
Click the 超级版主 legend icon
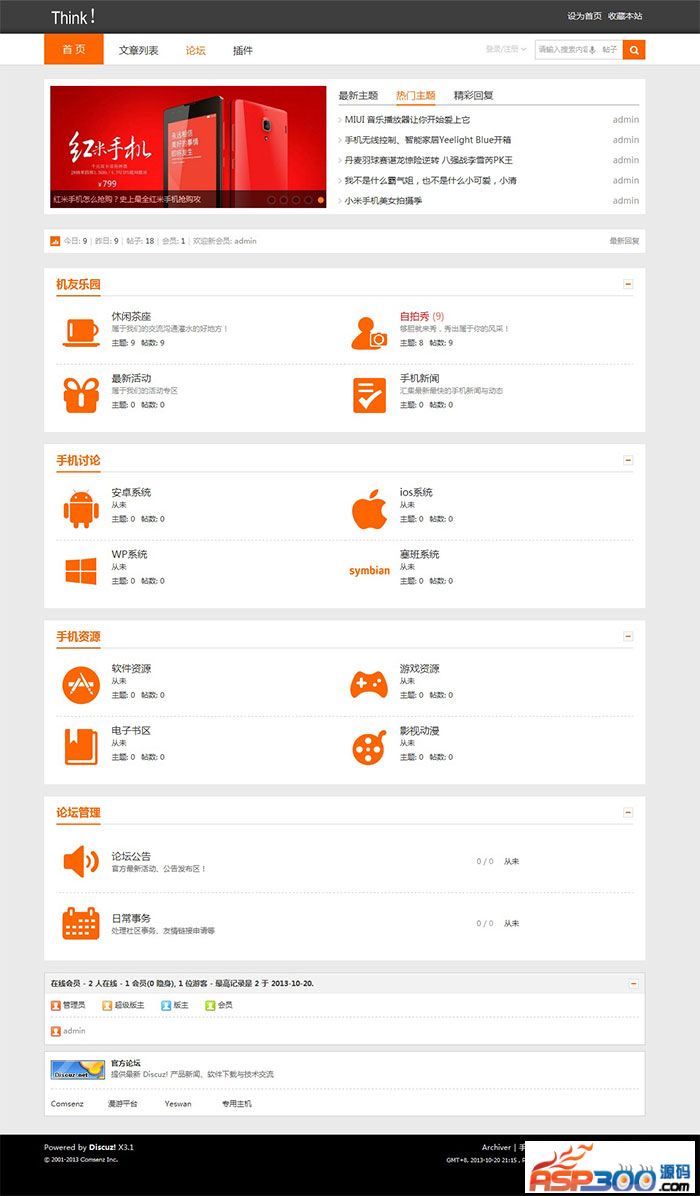pyautogui.click(x=107, y=1005)
